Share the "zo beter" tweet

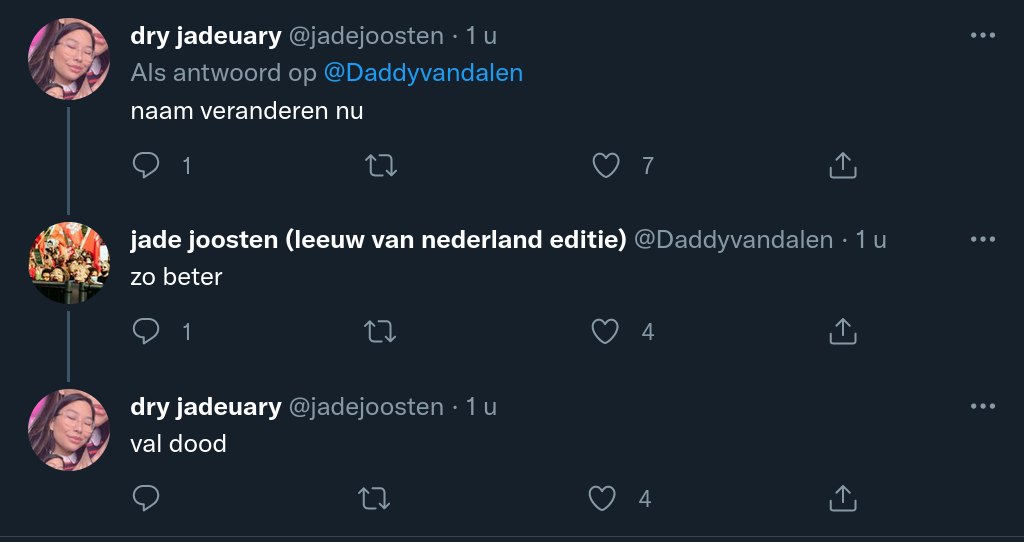(x=842, y=331)
